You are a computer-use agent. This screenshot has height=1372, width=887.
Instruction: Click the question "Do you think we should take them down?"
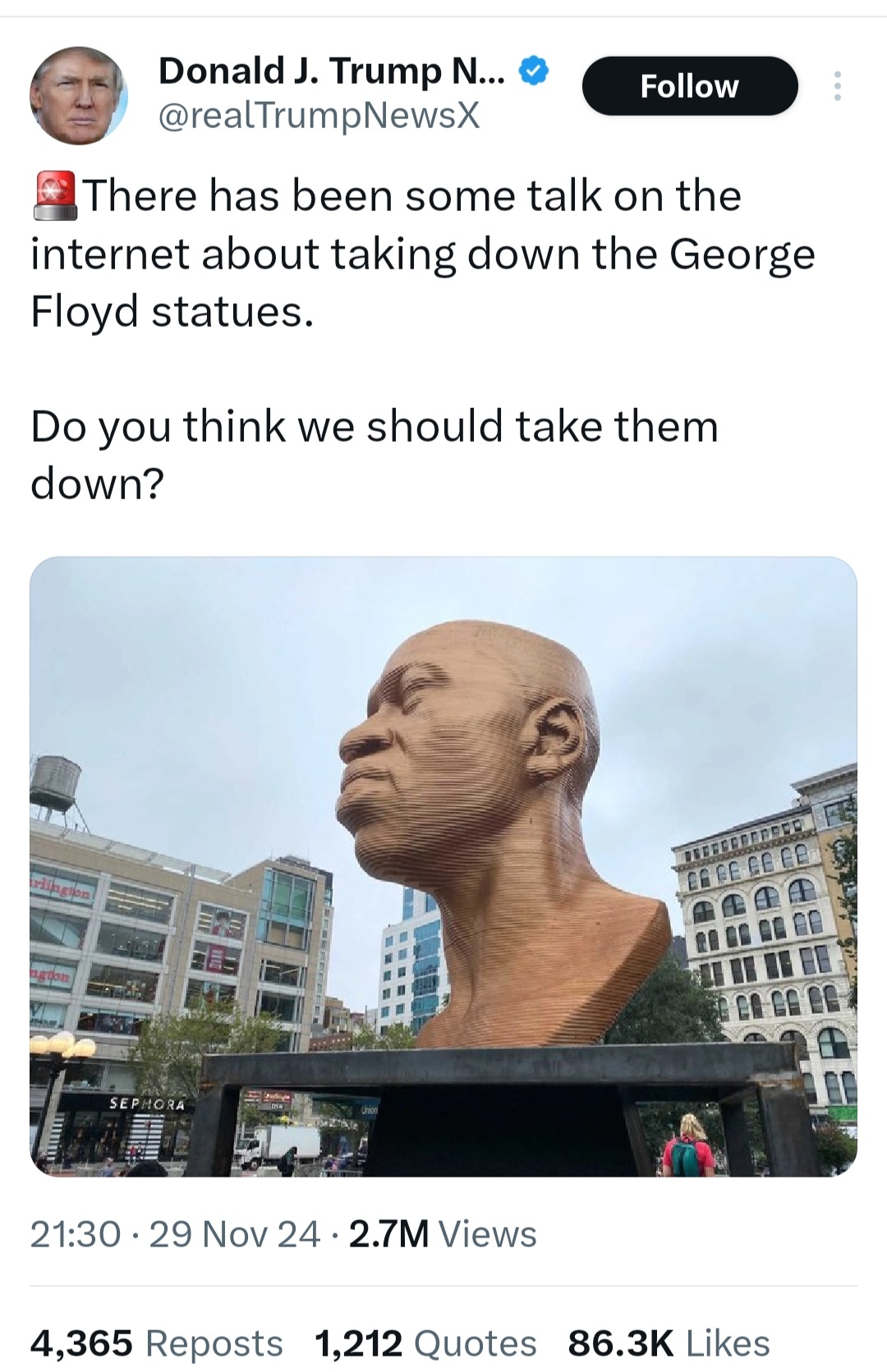[x=375, y=454]
